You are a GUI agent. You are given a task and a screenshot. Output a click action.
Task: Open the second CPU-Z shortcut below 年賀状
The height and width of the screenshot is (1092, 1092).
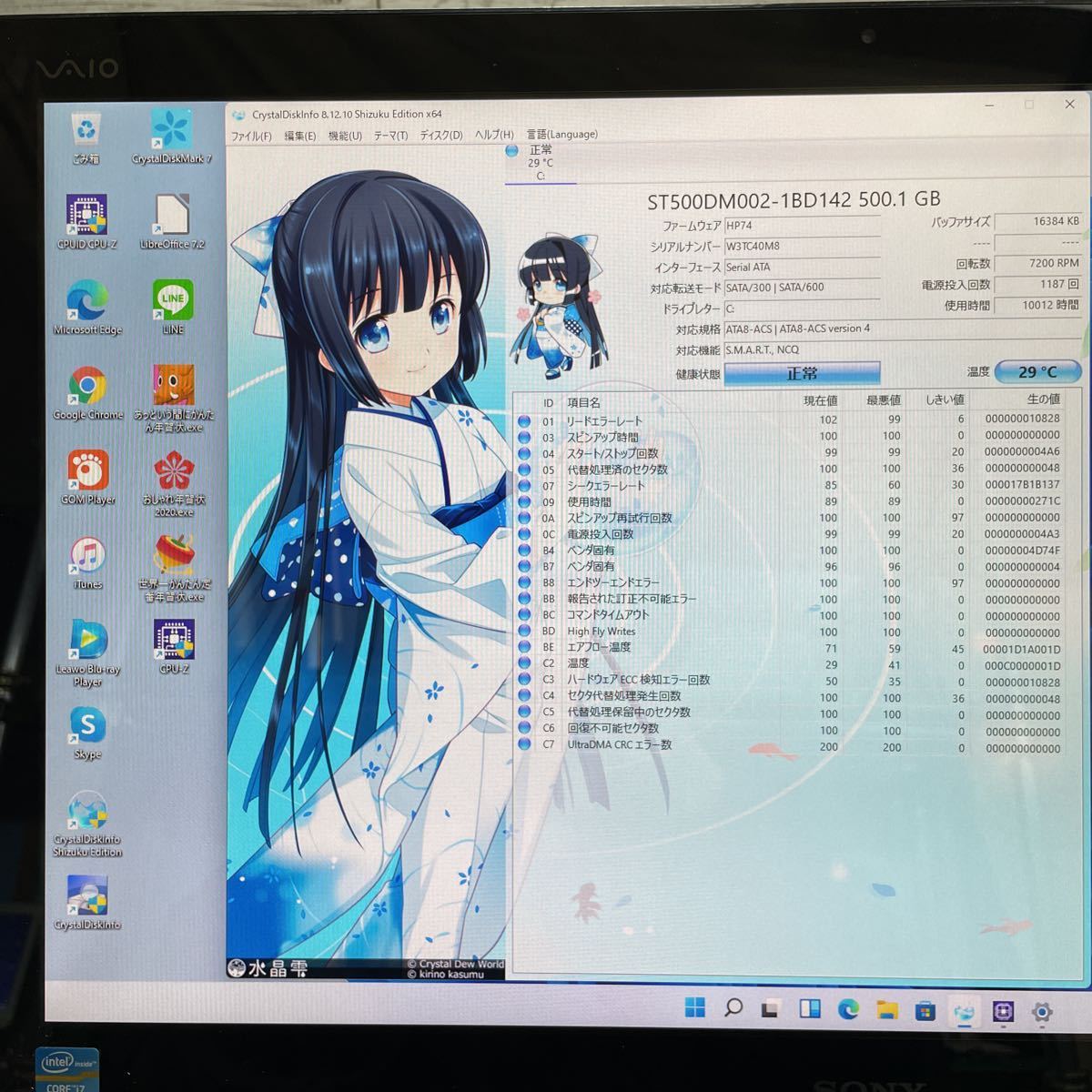pos(173,648)
